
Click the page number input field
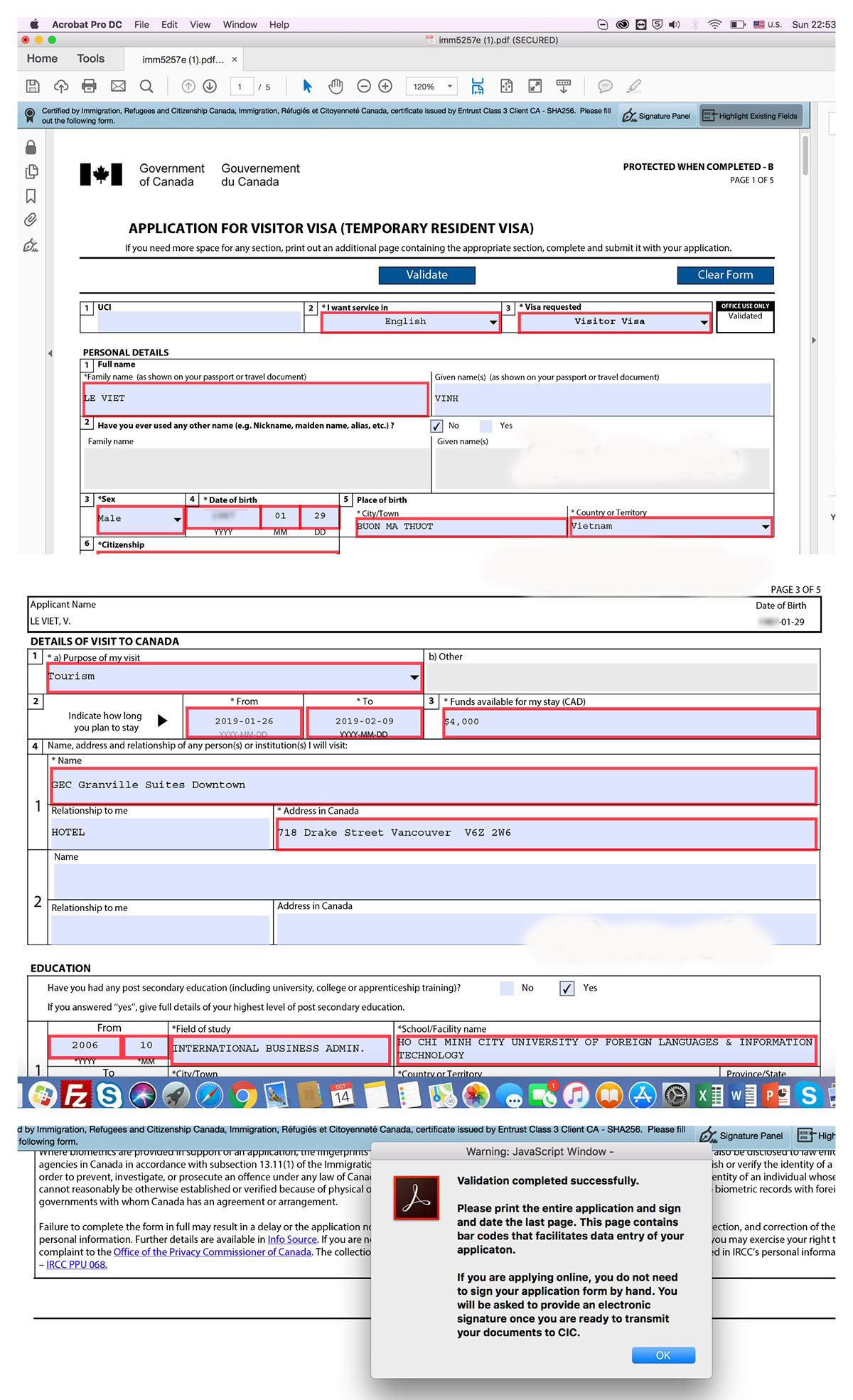[242, 87]
